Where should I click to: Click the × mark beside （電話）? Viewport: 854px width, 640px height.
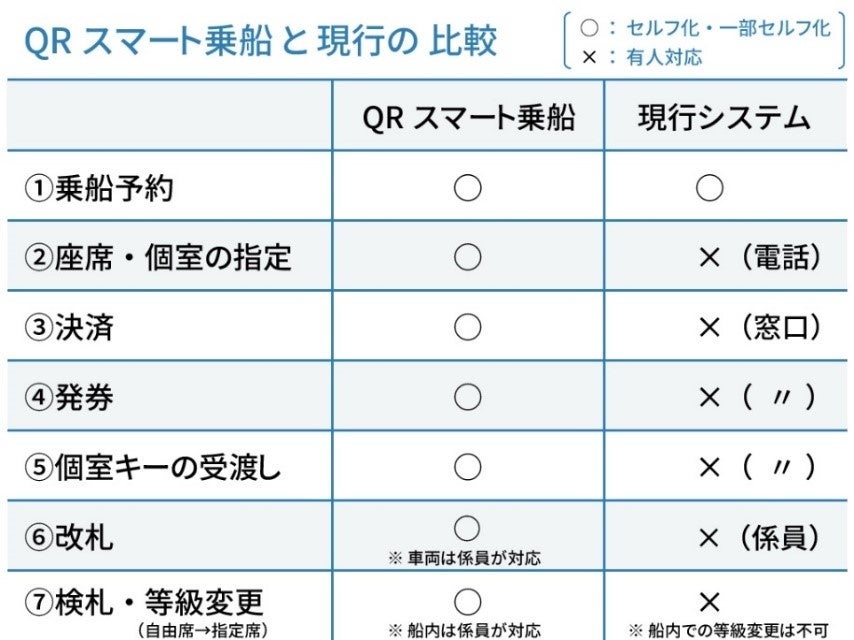[709, 258]
